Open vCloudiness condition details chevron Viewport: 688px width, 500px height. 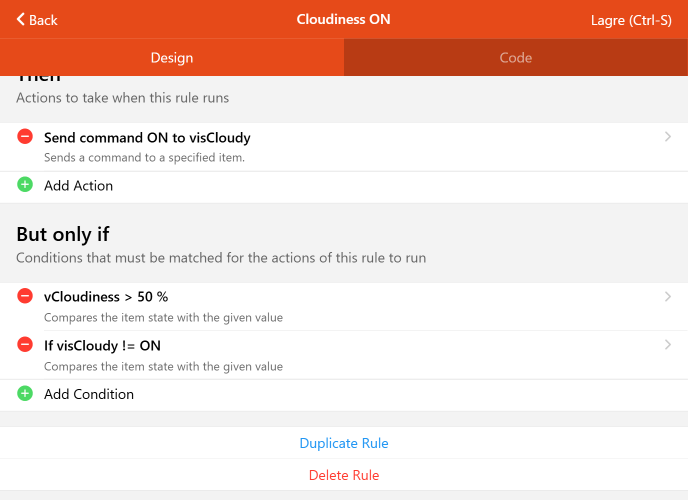(x=667, y=296)
